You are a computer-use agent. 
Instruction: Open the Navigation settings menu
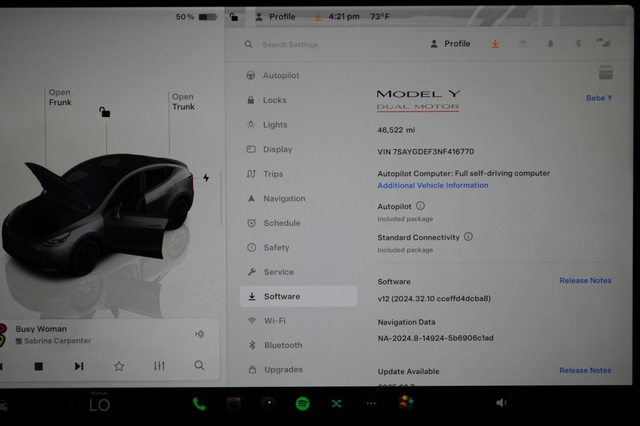coord(276,198)
